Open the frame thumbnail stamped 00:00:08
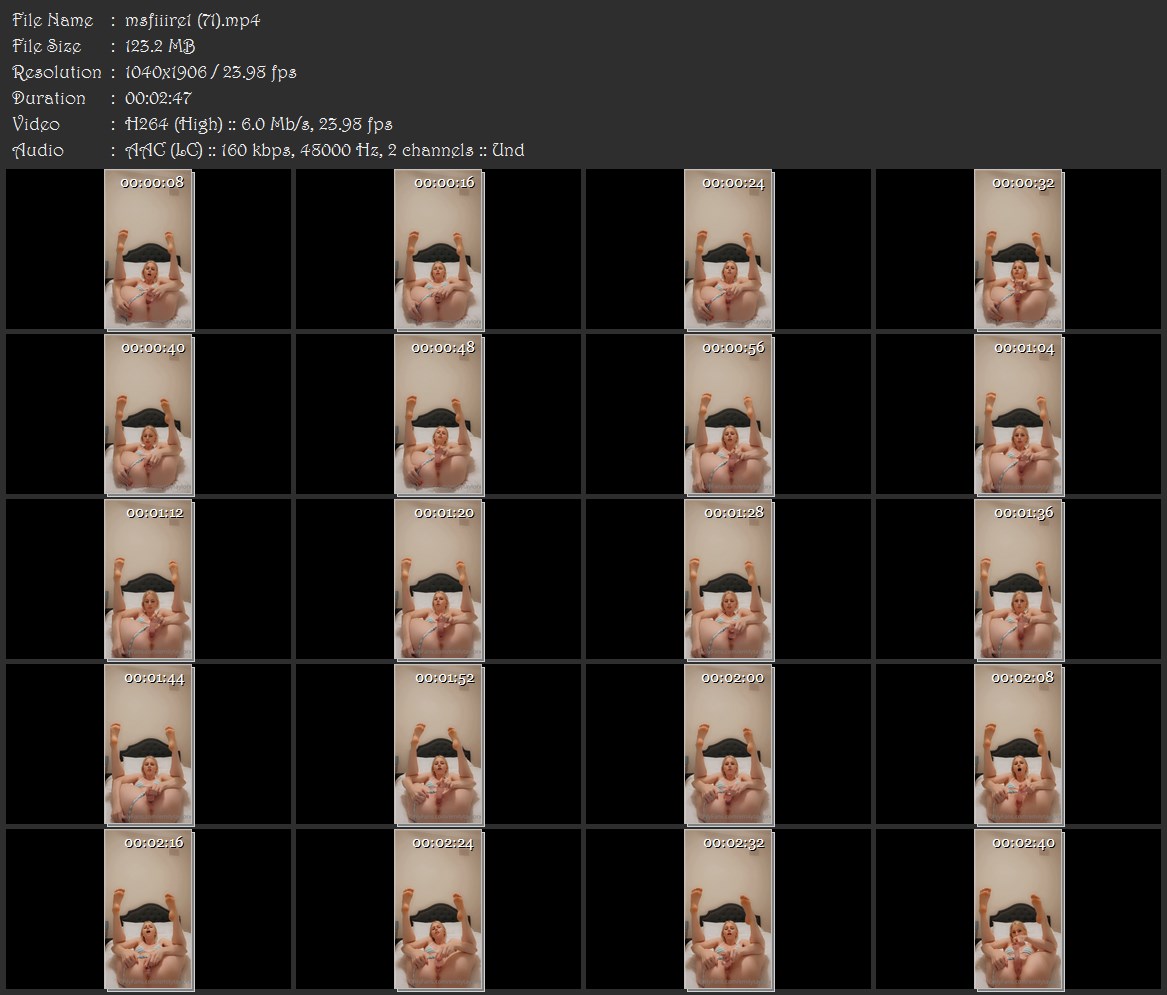This screenshot has width=1167, height=995. pos(149,249)
